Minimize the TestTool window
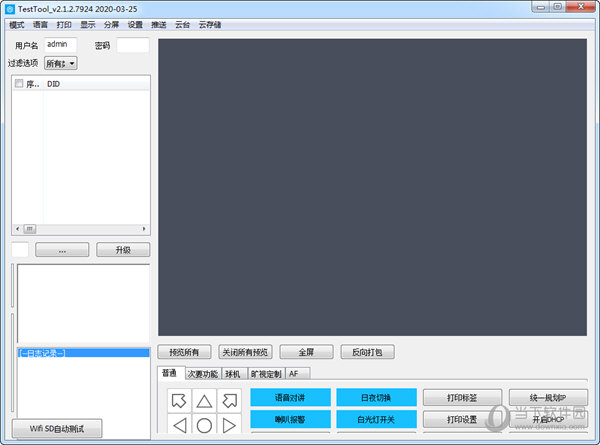 coord(541,7)
